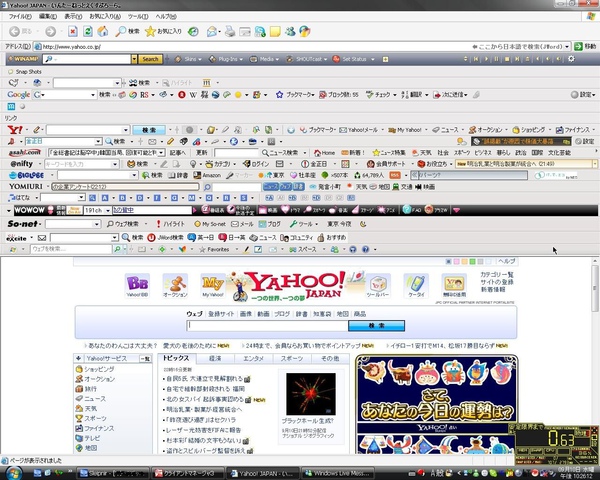Image resolution: width=600 pixels, height=480 pixels.
Task: Open the address bar dropdown arrow
Action: (x=567, y=47)
